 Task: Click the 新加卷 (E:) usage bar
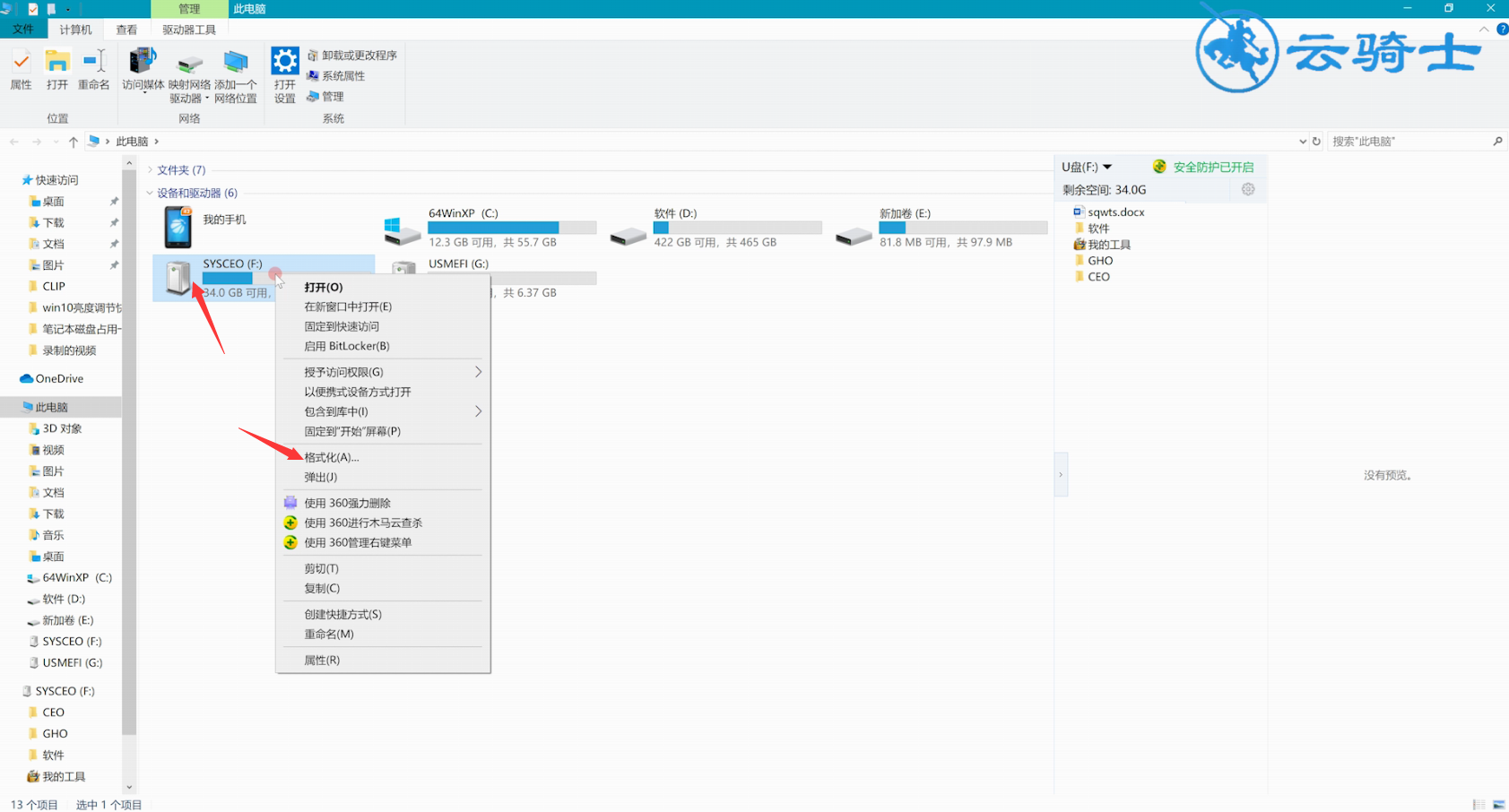(963, 228)
